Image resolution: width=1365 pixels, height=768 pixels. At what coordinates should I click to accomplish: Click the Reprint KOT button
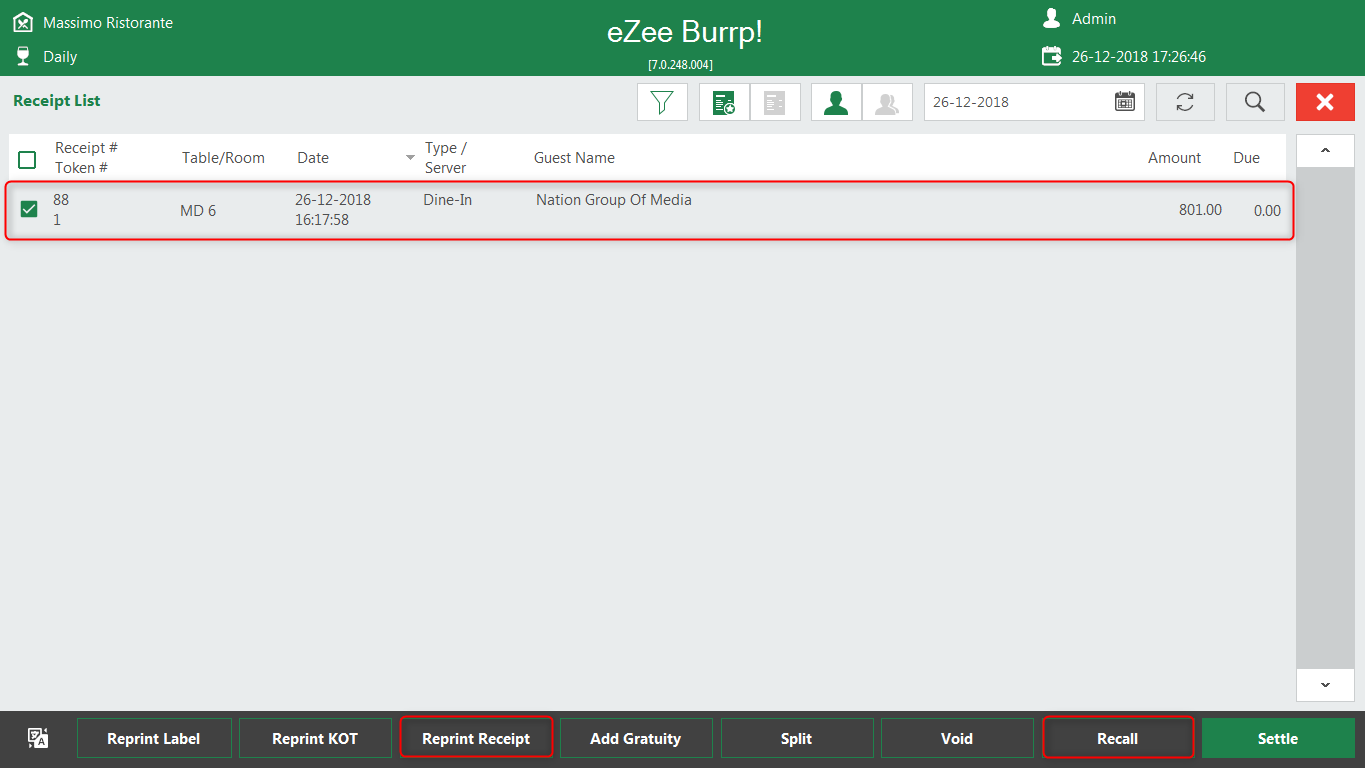pos(315,738)
